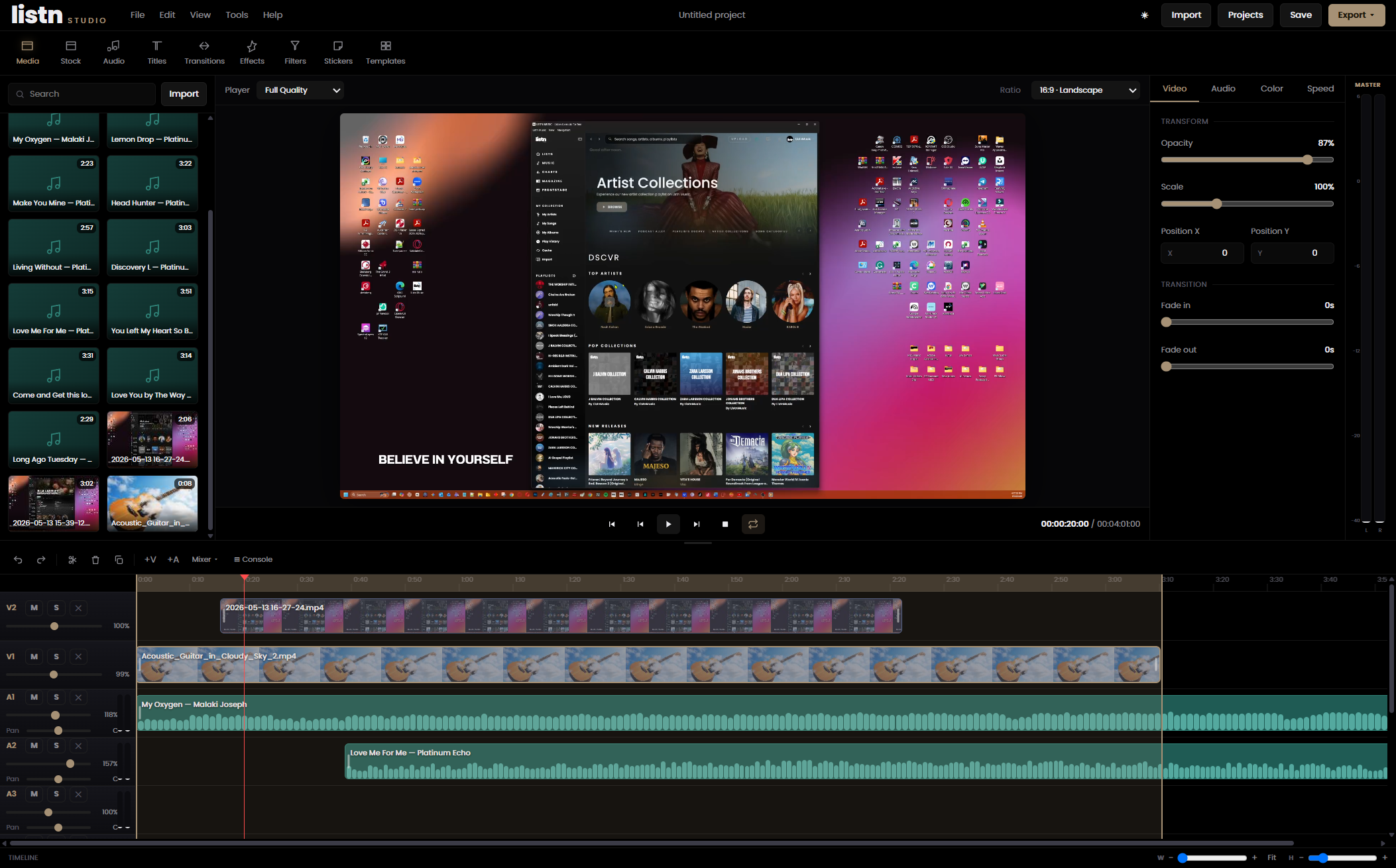The height and width of the screenshot is (868, 1396).
Task: Jump to start of the video
Action: (612, 524)
